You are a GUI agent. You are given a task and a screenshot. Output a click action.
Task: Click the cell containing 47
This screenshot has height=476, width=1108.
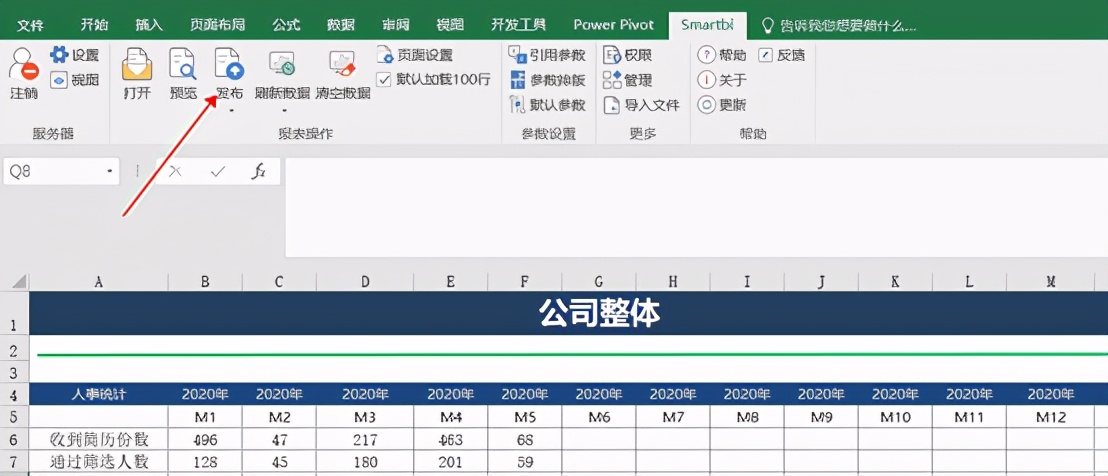pos(279,440)
